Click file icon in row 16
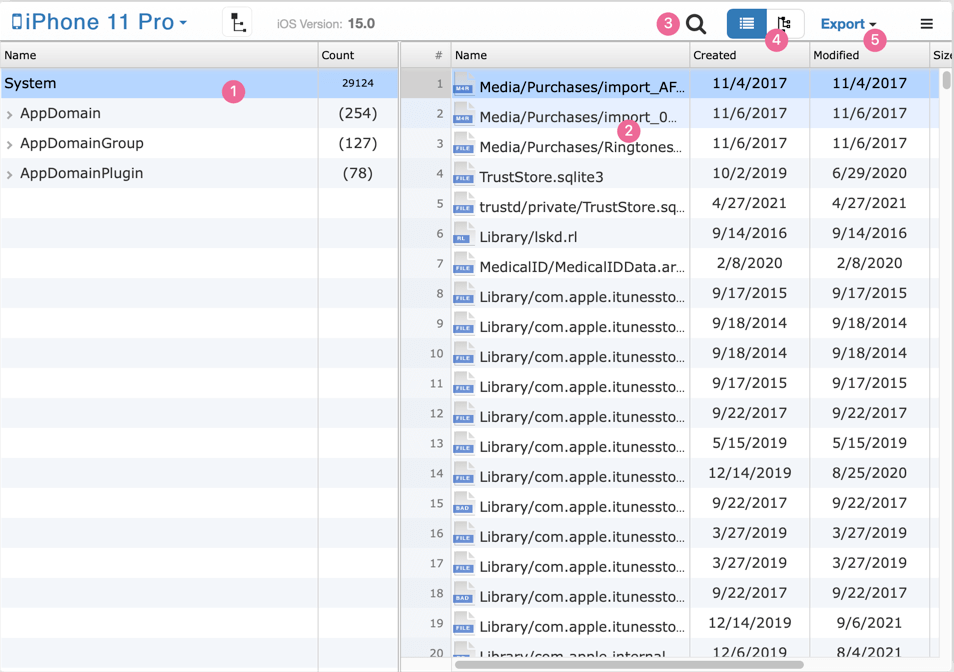Image resolution: width=954 pixels, height=672 pixels. click(464, 533)
